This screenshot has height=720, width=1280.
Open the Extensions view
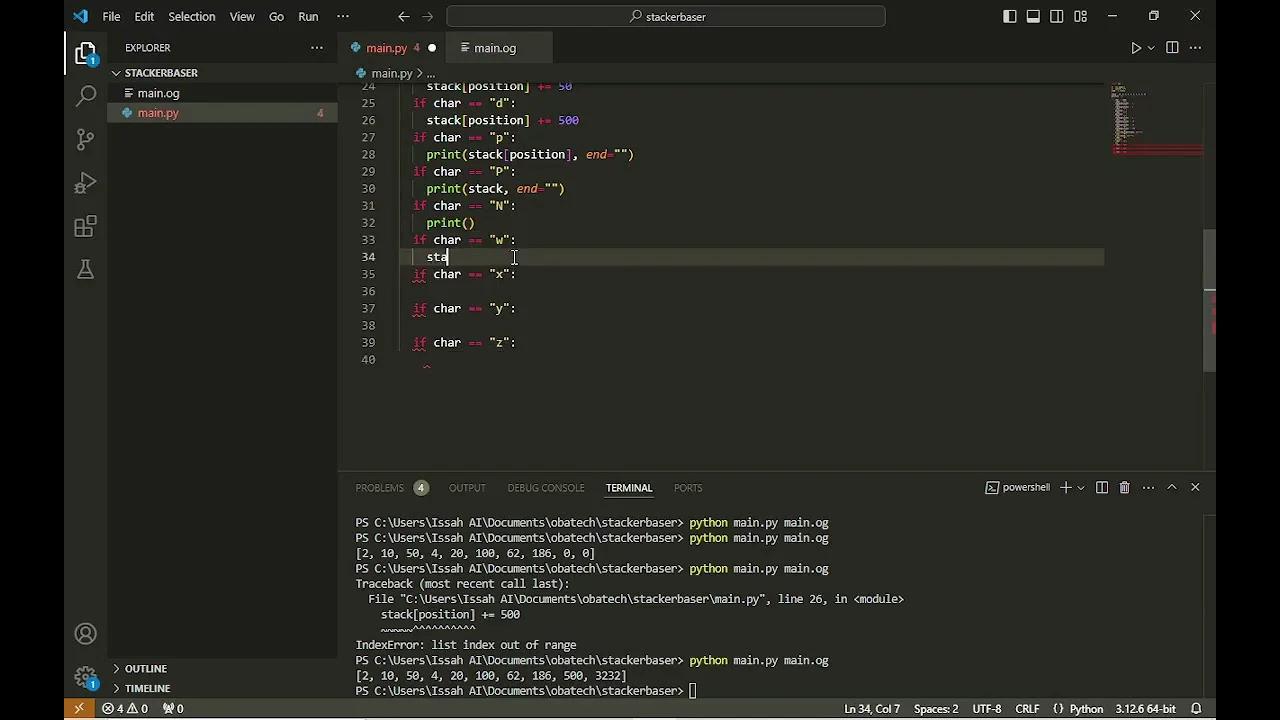point(85,226)
